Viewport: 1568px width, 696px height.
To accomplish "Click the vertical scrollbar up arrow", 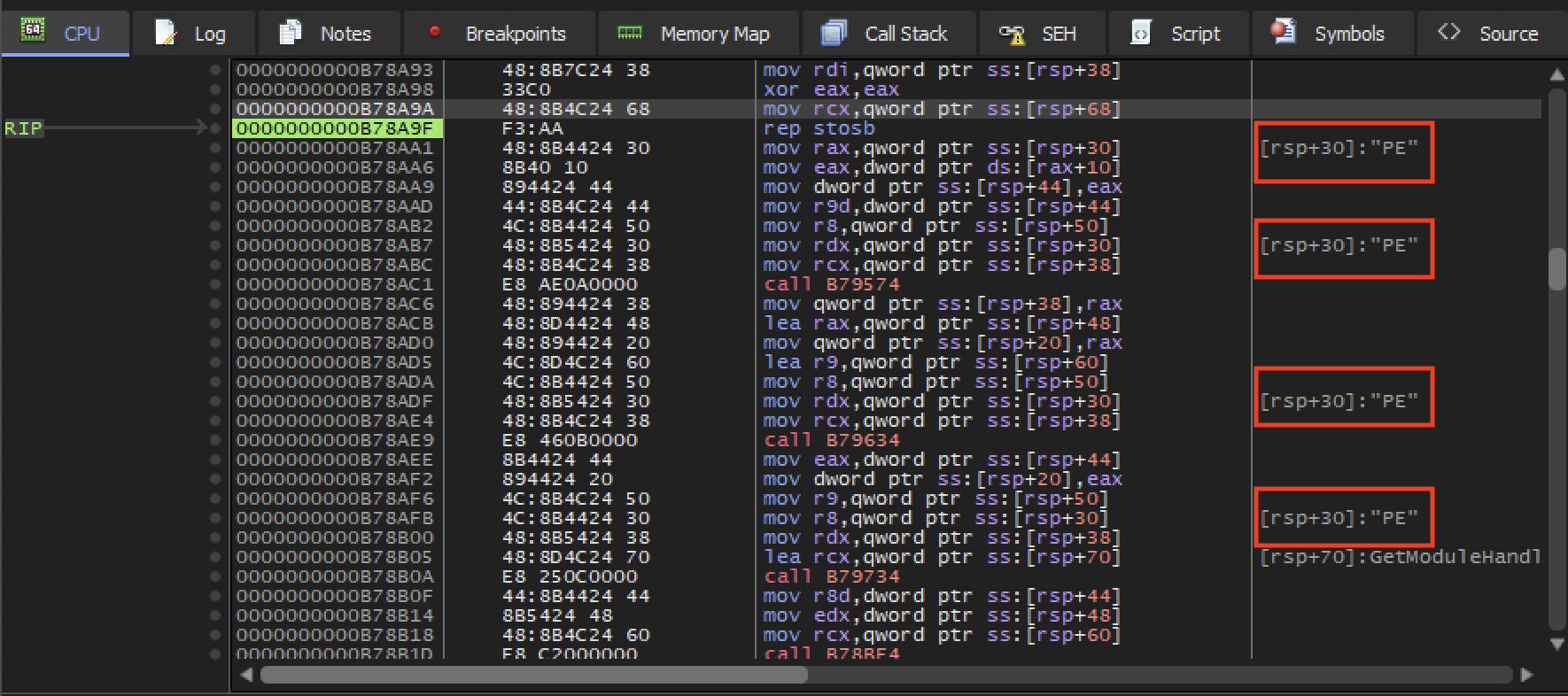I will point(1556,74).
